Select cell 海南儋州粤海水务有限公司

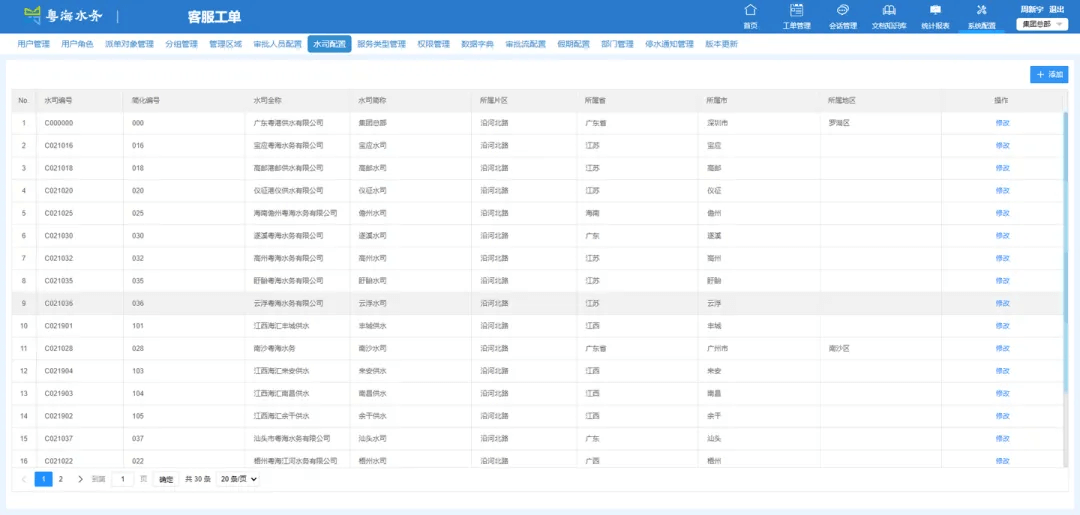[x=295, y=213]
